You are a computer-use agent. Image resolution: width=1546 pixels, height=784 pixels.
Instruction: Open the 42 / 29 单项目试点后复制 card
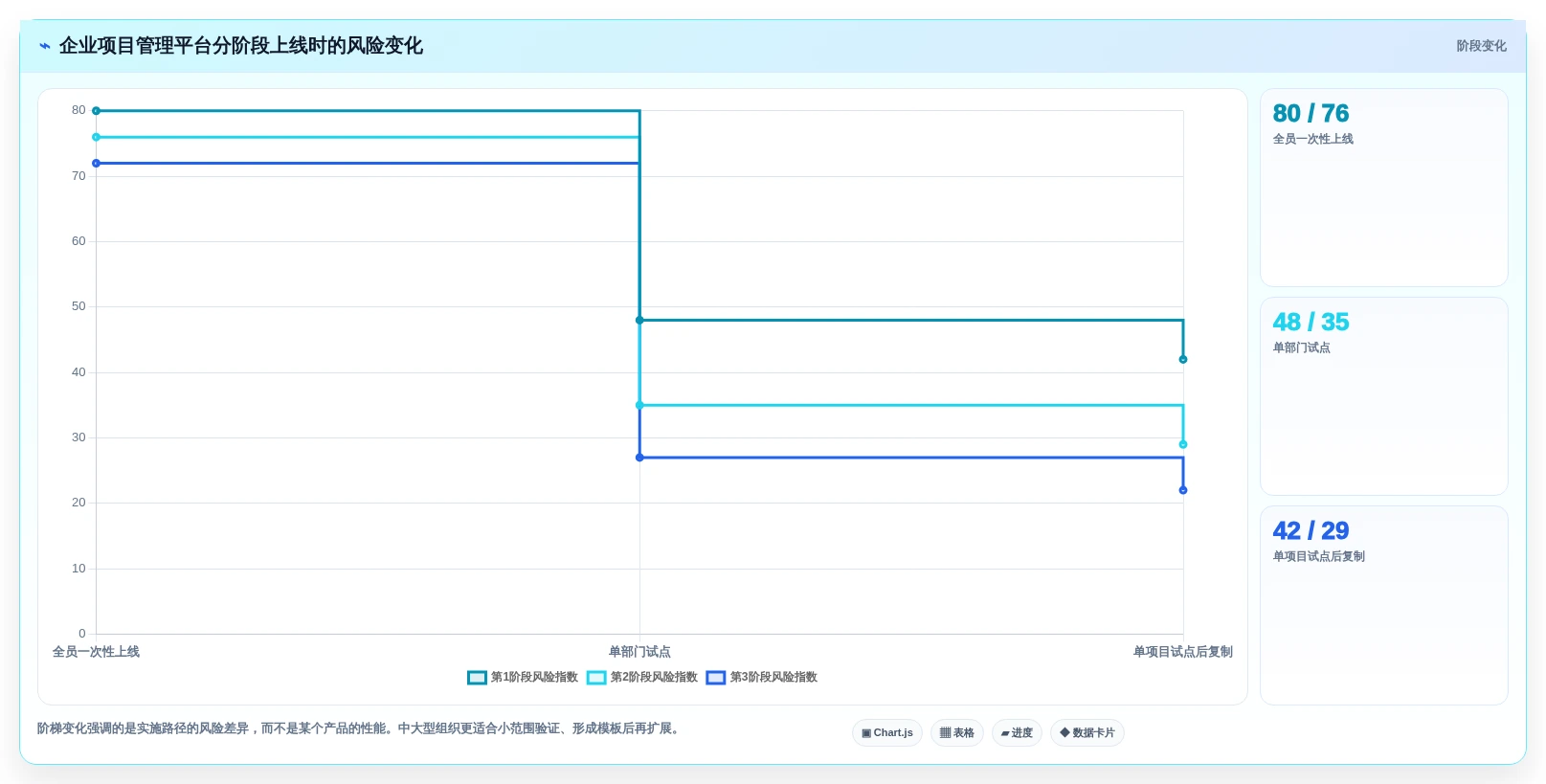click(x=1384, y=605)
